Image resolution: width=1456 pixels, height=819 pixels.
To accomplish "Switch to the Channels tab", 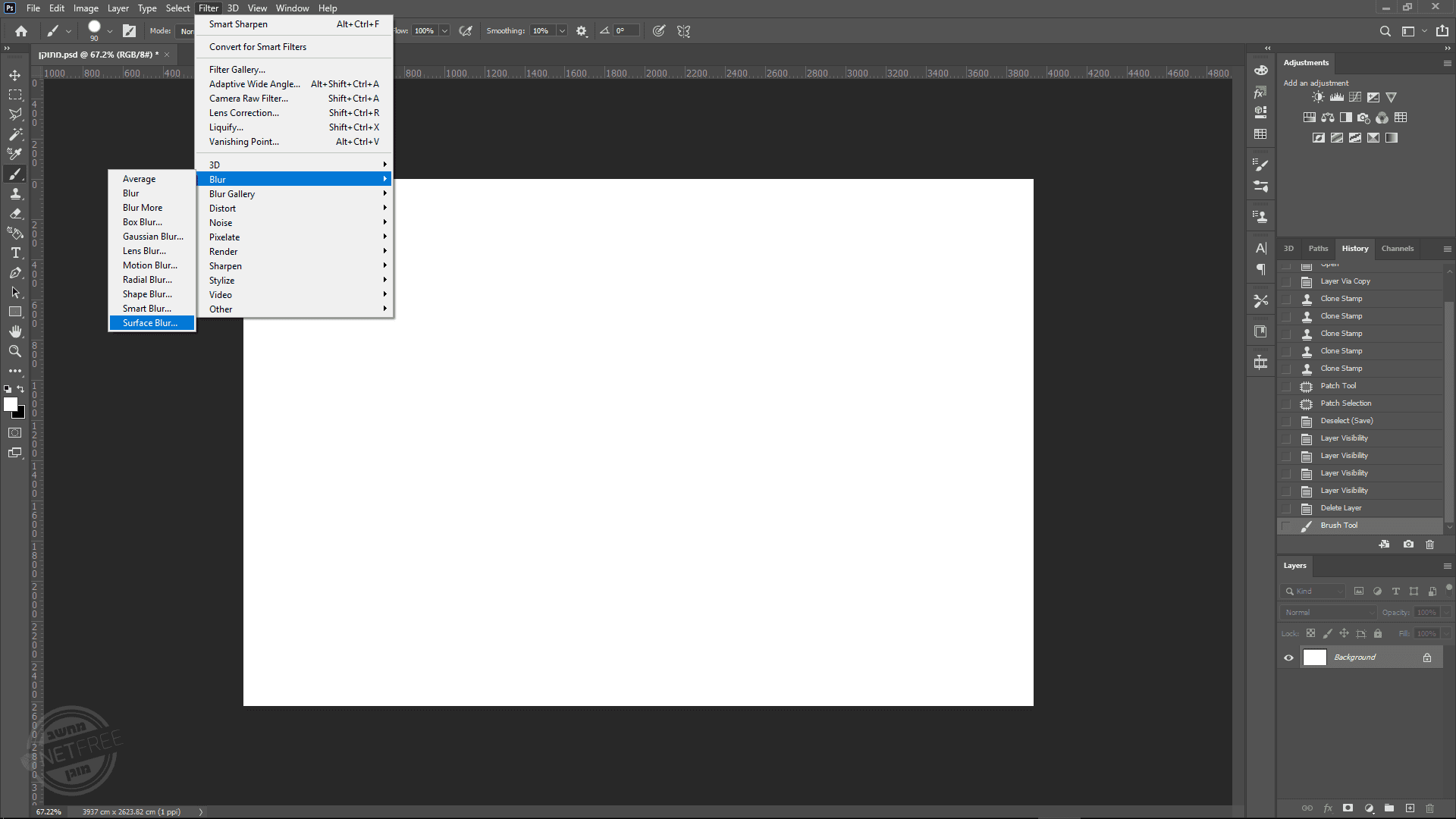I will click(x=1397, y=249).
